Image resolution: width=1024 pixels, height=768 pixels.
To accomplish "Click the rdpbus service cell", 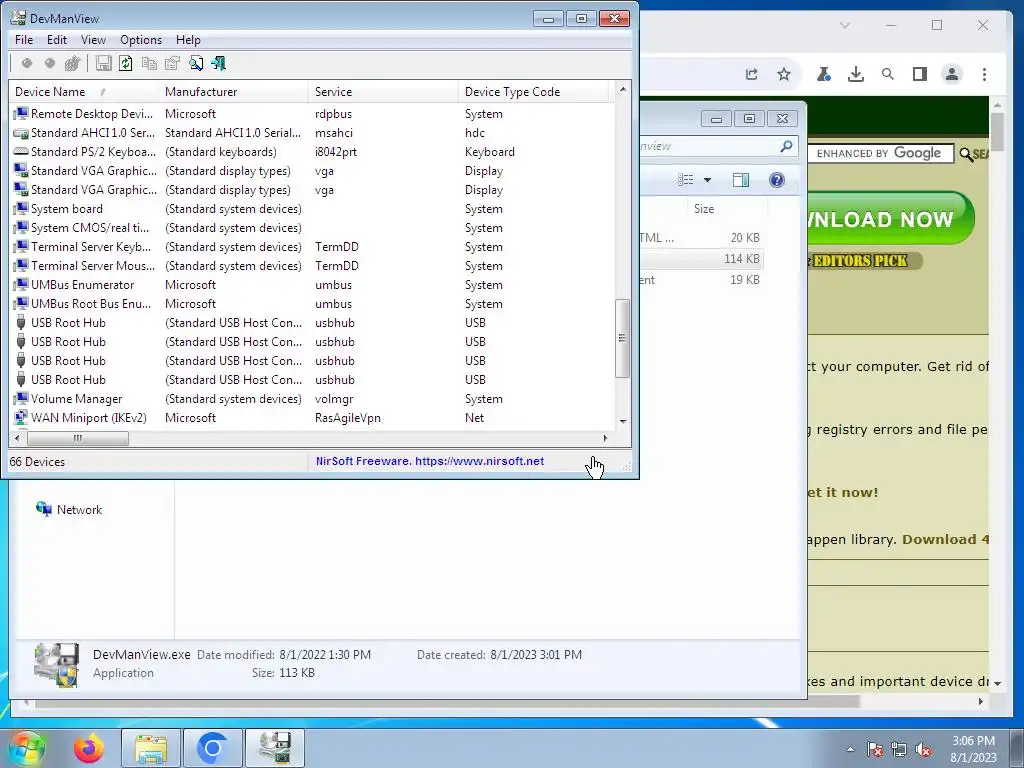I will coord(333,114).
